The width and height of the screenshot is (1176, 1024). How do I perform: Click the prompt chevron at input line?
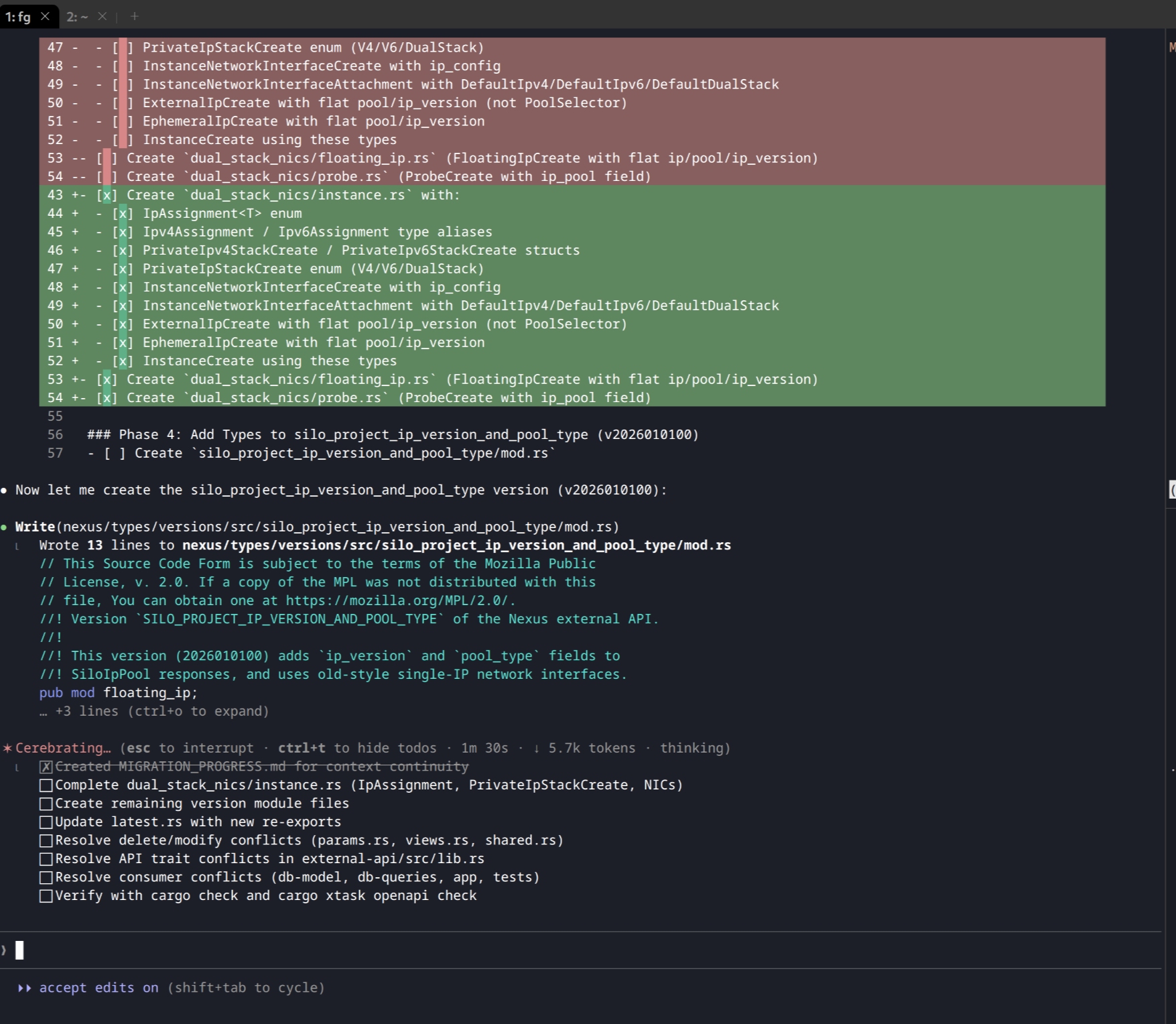coord(4,950)
